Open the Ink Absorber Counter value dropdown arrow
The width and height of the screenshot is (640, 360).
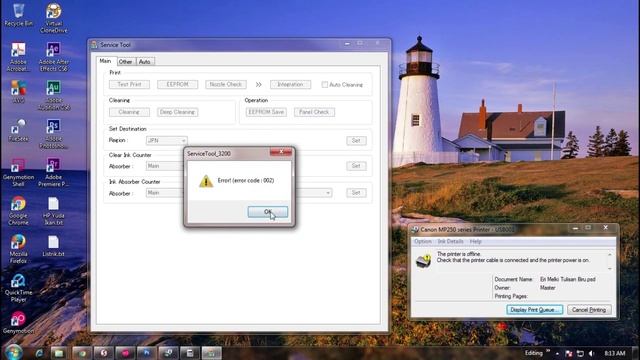click(x=328, y=193)
